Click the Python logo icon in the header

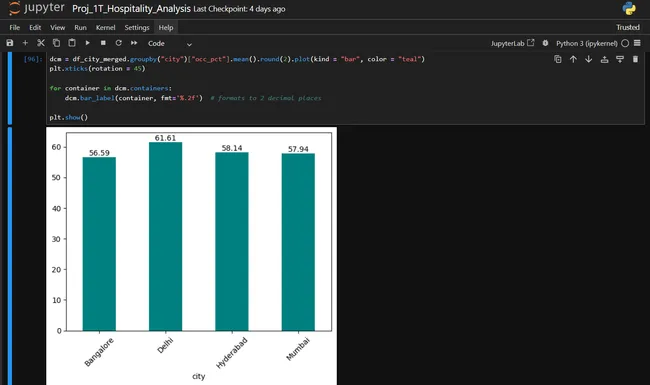tap(629, 8)
